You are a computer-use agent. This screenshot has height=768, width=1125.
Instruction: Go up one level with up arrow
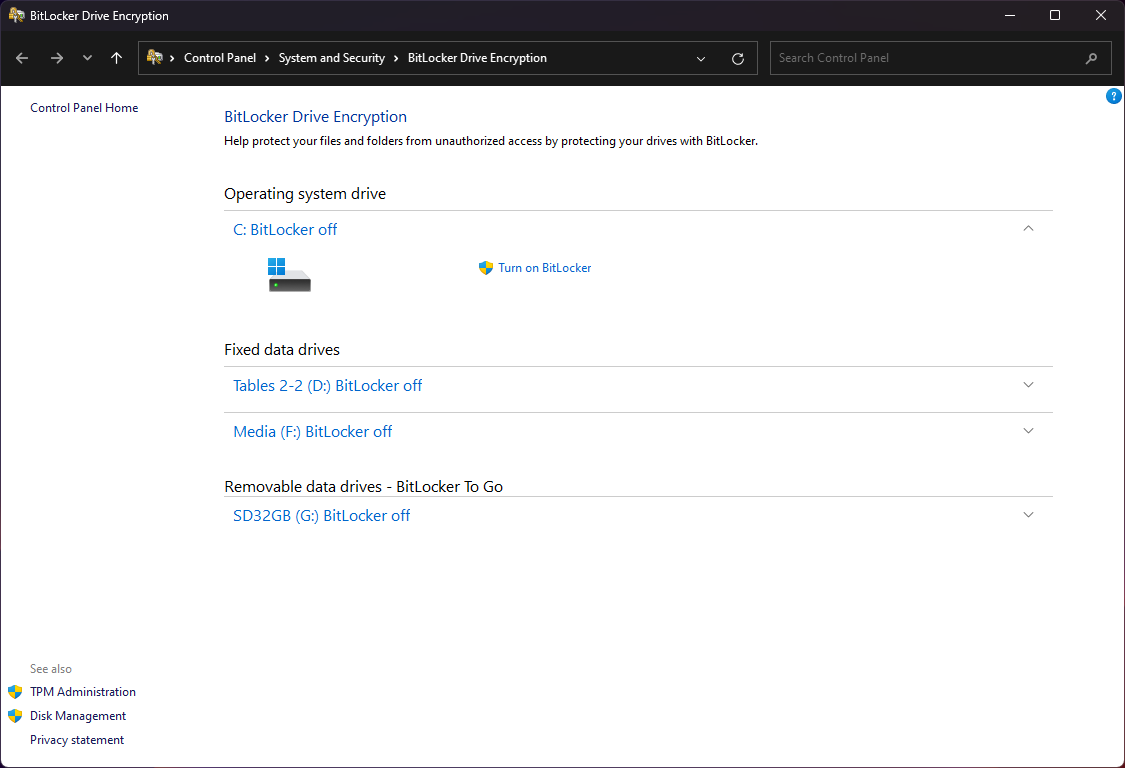pos(116,58)
